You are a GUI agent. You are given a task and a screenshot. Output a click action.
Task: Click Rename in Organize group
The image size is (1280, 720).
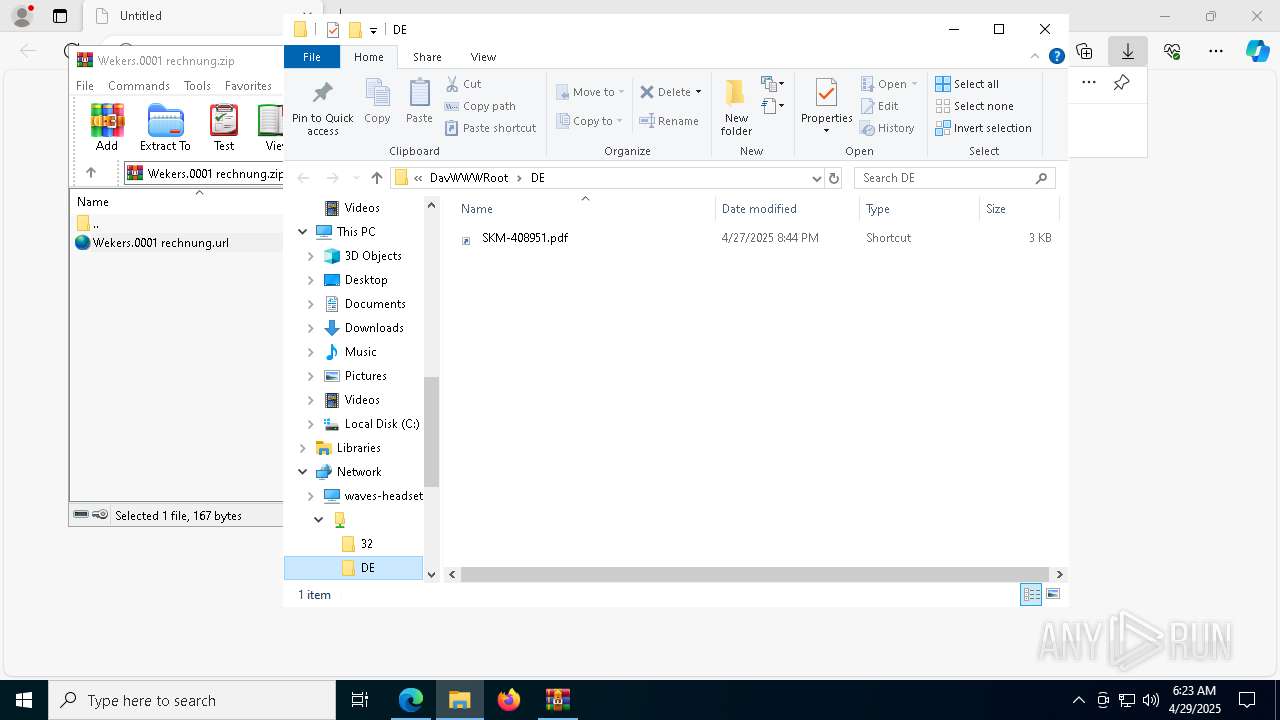(x=669, y=121)
